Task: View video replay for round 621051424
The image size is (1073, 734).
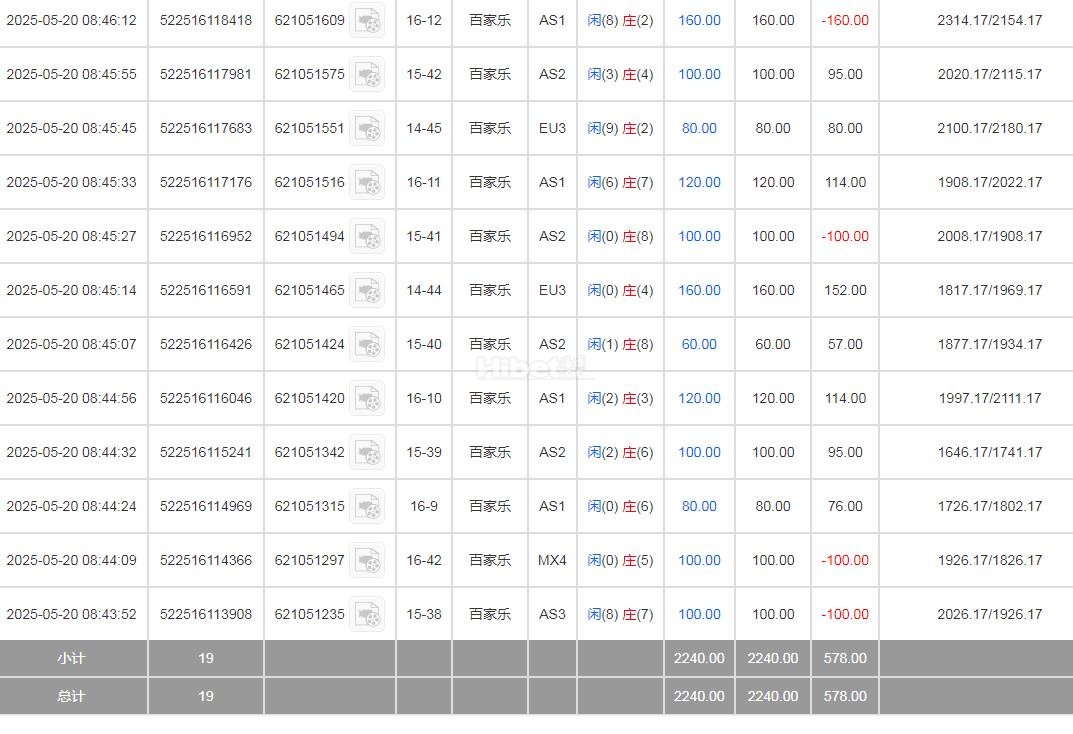Action: 367,344
